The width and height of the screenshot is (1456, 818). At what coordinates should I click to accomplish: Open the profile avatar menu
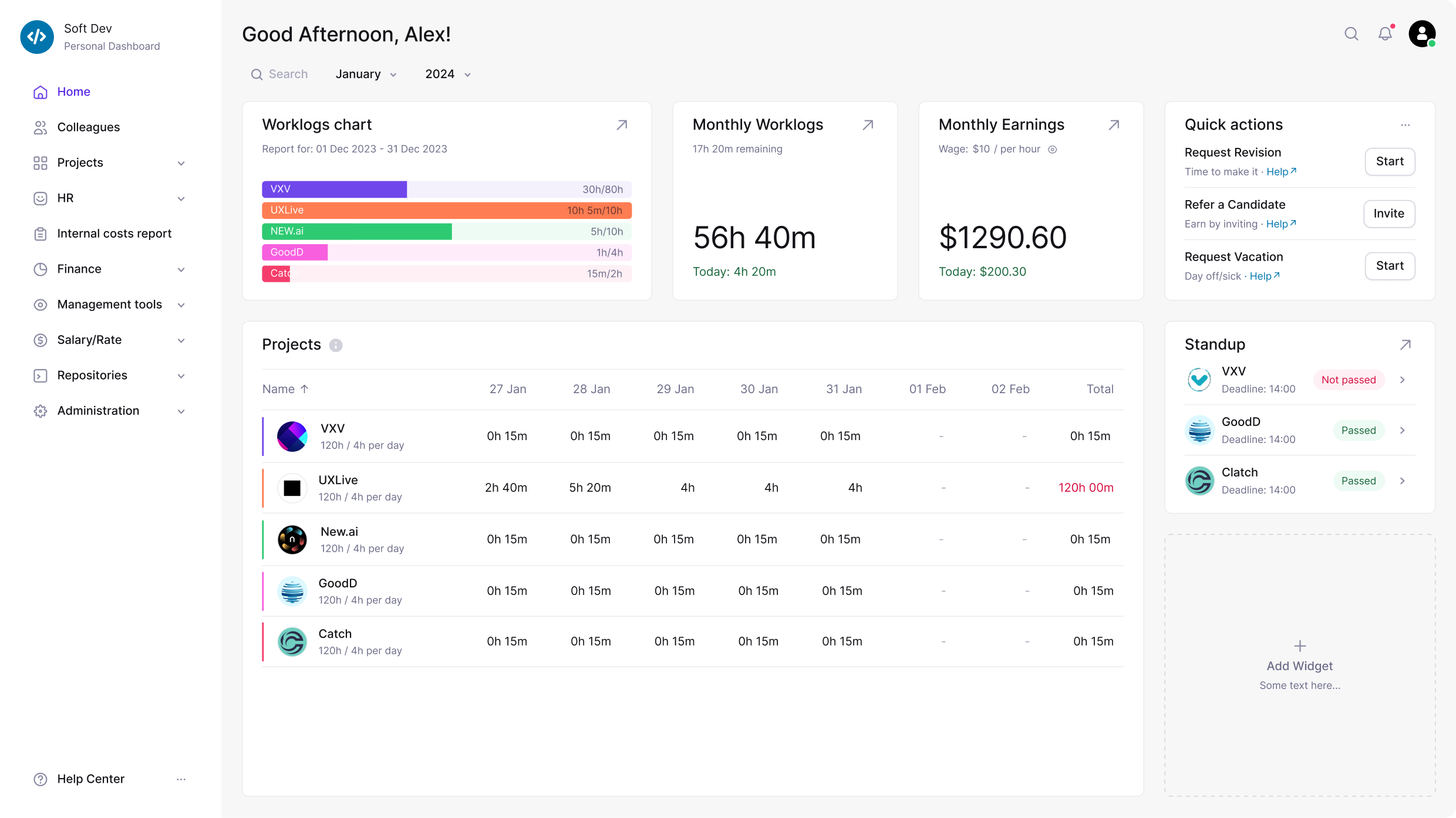(1423, 34)
